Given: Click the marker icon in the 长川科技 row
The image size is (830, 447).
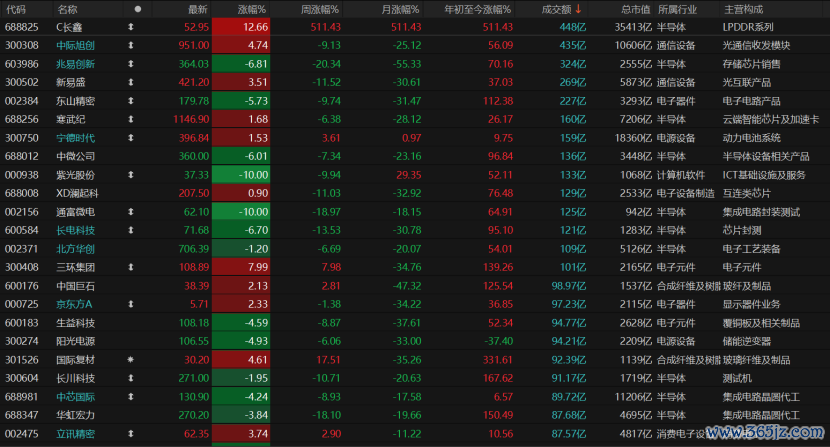Looking at the screenshot, I should click(x=131, y=378).
